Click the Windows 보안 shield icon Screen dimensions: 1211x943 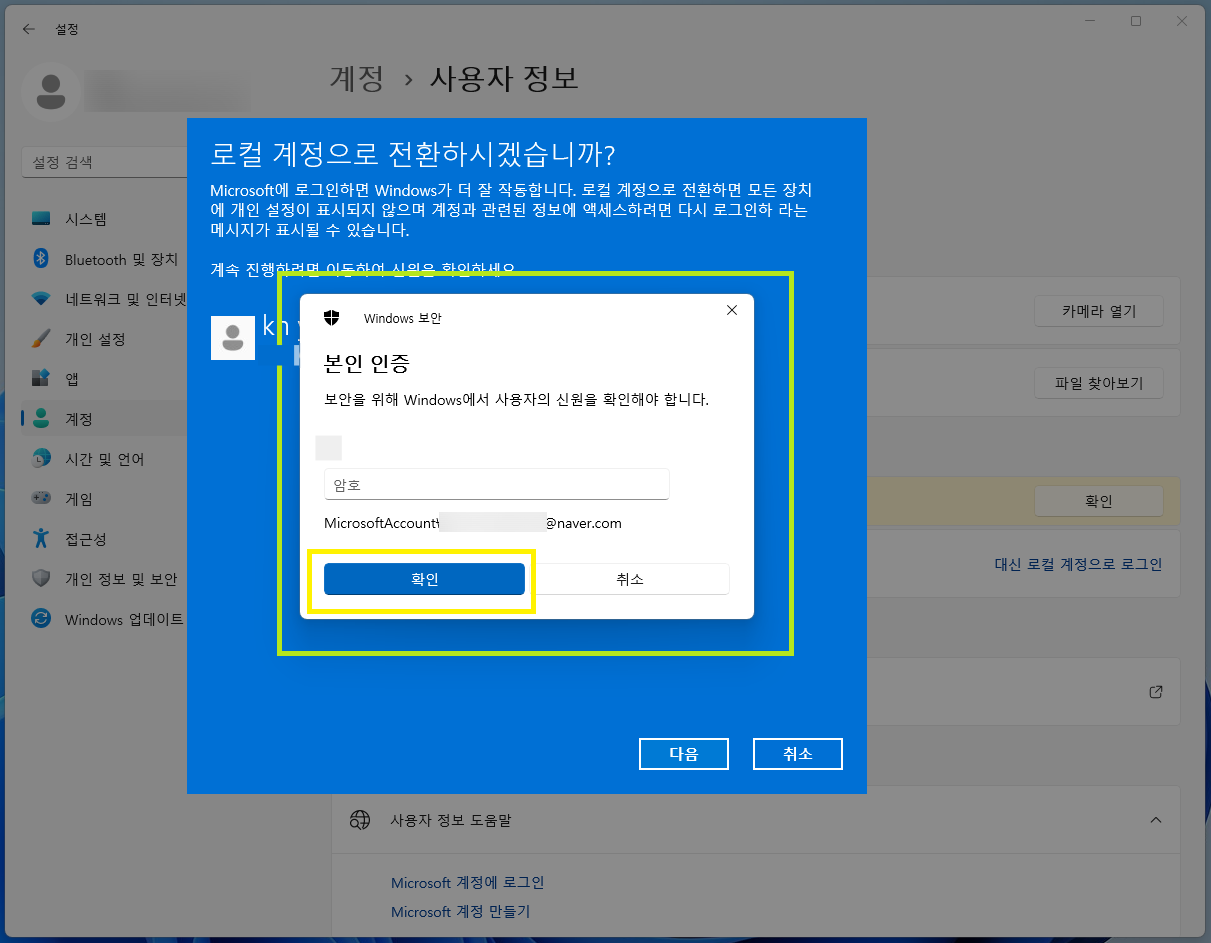pyautogui.click(x=332, y=318)
